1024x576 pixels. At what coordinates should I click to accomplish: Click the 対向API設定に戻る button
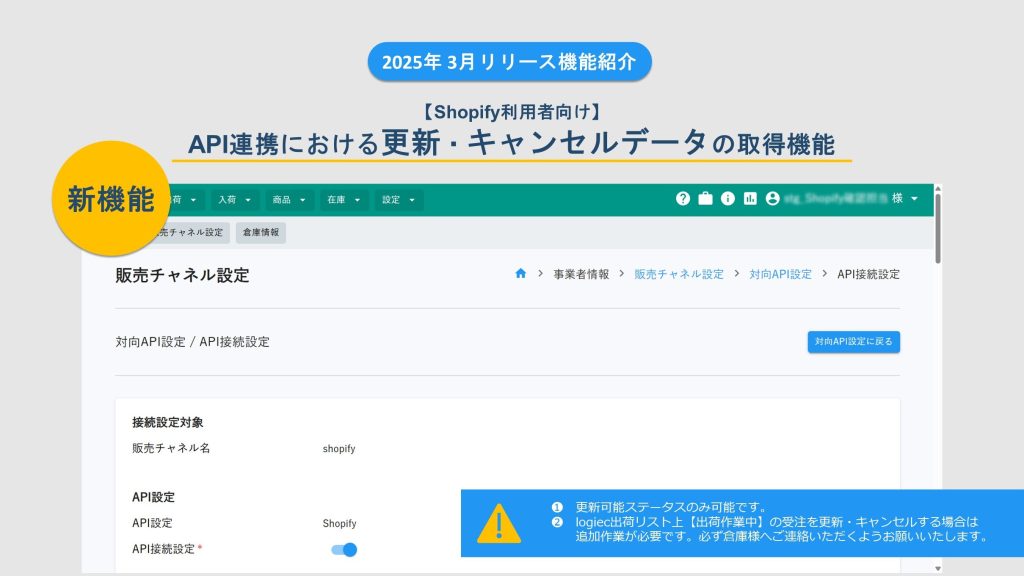(x=854, y=342)
